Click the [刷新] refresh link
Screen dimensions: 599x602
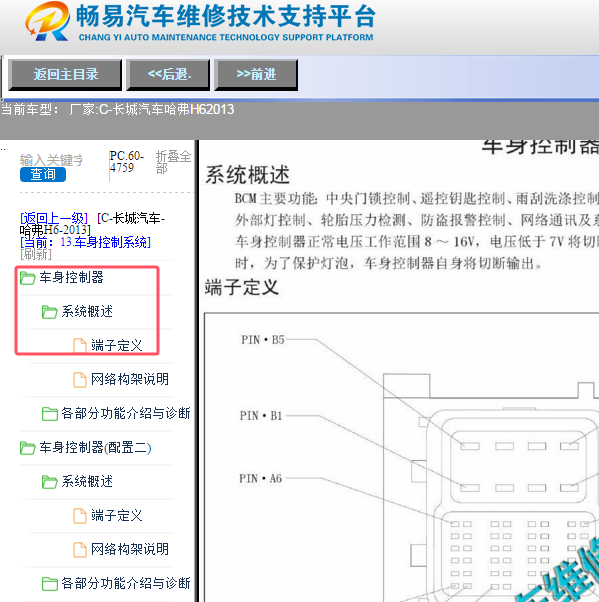click(x=36, y=254)
